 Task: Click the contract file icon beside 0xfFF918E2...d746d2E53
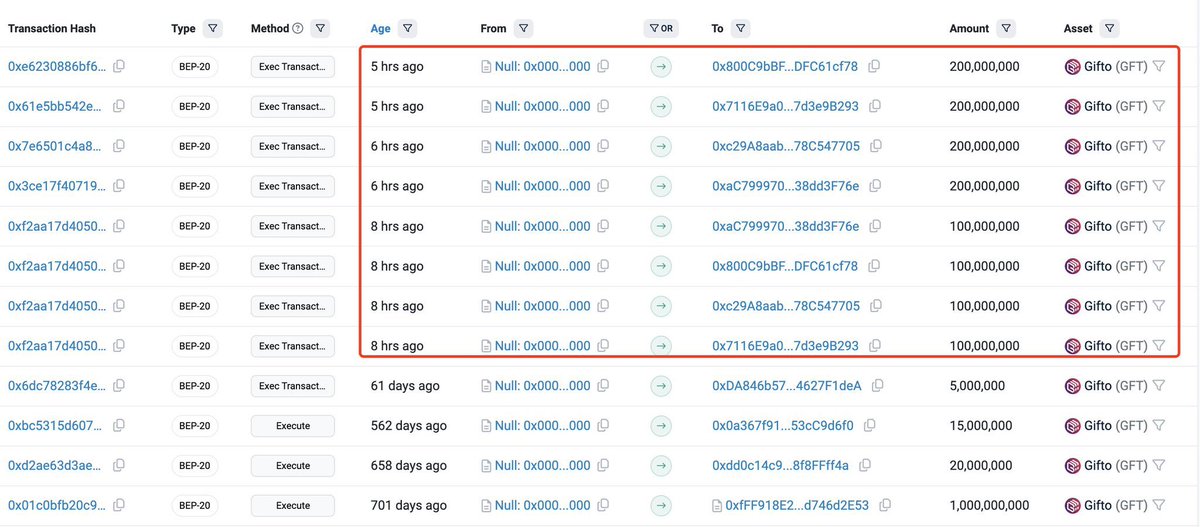718,506
